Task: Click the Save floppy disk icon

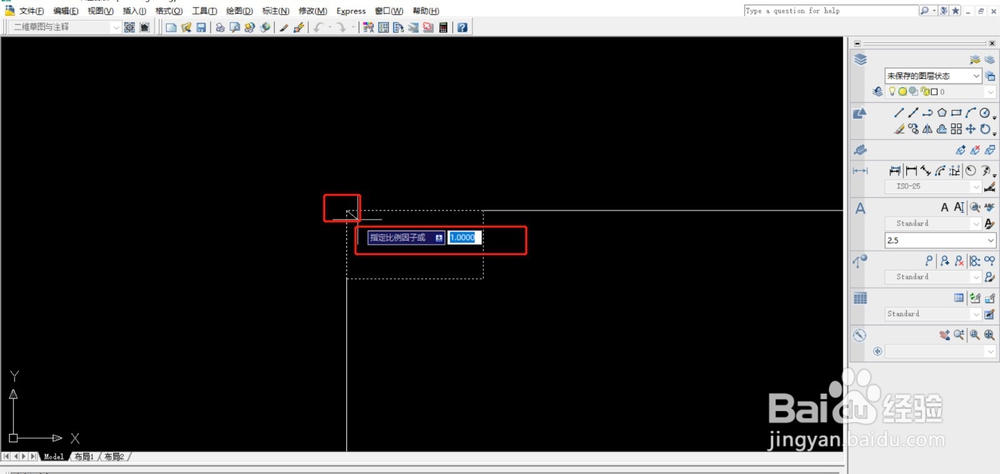Action: [201, 27]
